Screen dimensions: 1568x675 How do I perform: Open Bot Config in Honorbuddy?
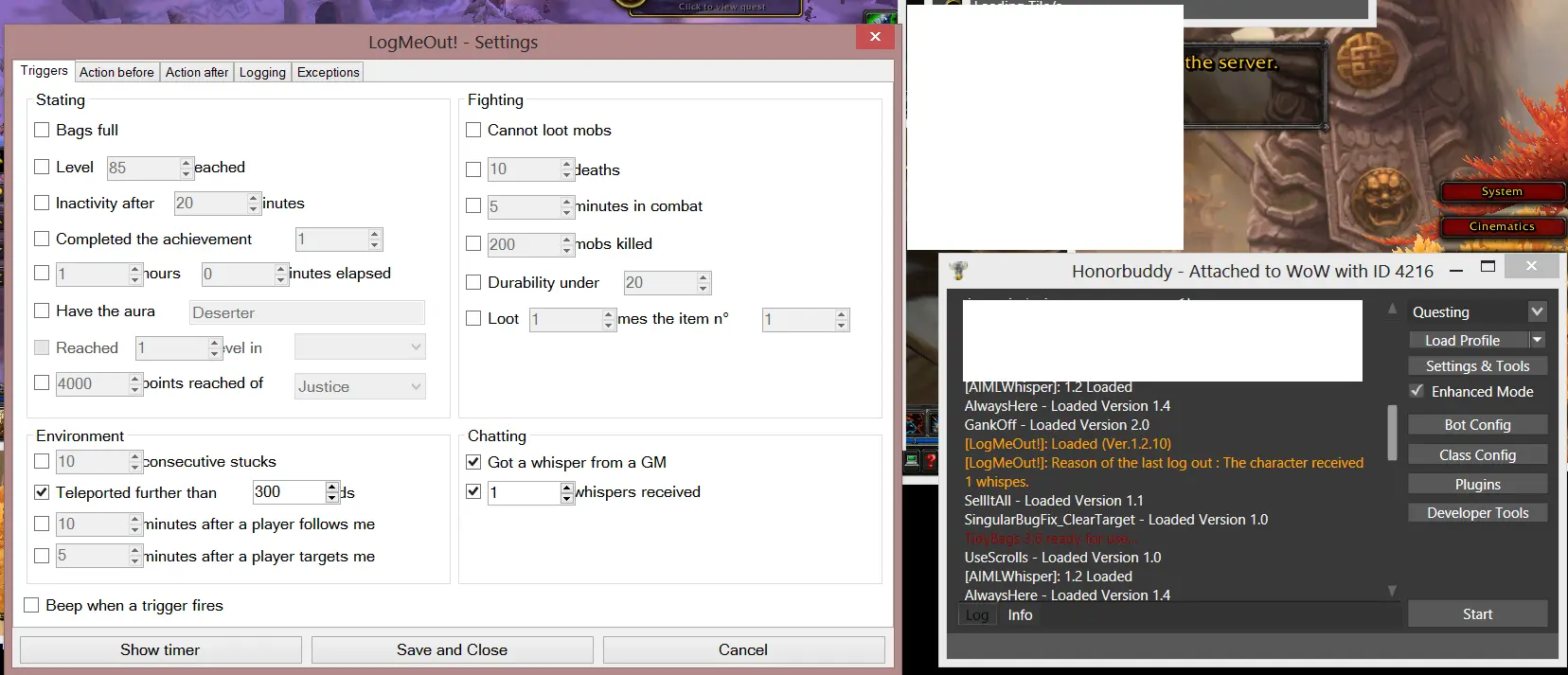(x=1477, y=425)
